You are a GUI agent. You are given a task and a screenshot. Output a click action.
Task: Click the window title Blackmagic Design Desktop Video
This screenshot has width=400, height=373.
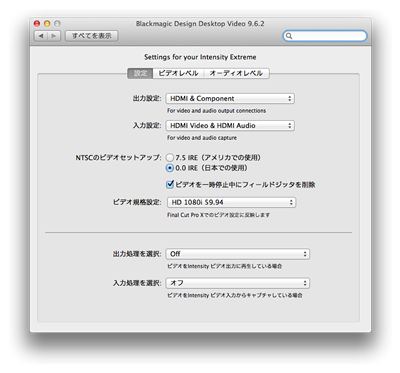tap(200, 24)
